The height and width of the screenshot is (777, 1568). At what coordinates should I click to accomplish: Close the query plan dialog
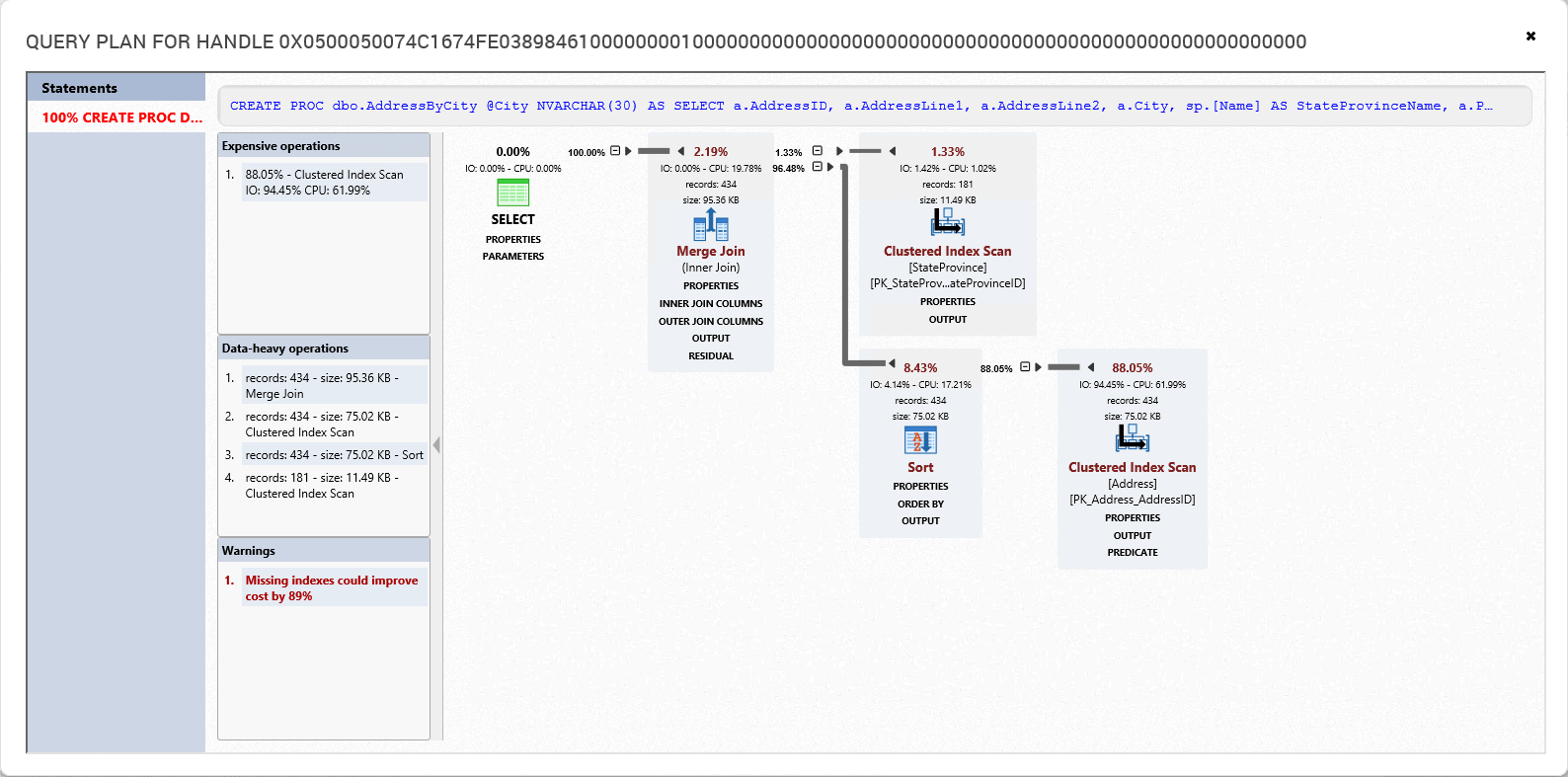(x=1530, y=36)
